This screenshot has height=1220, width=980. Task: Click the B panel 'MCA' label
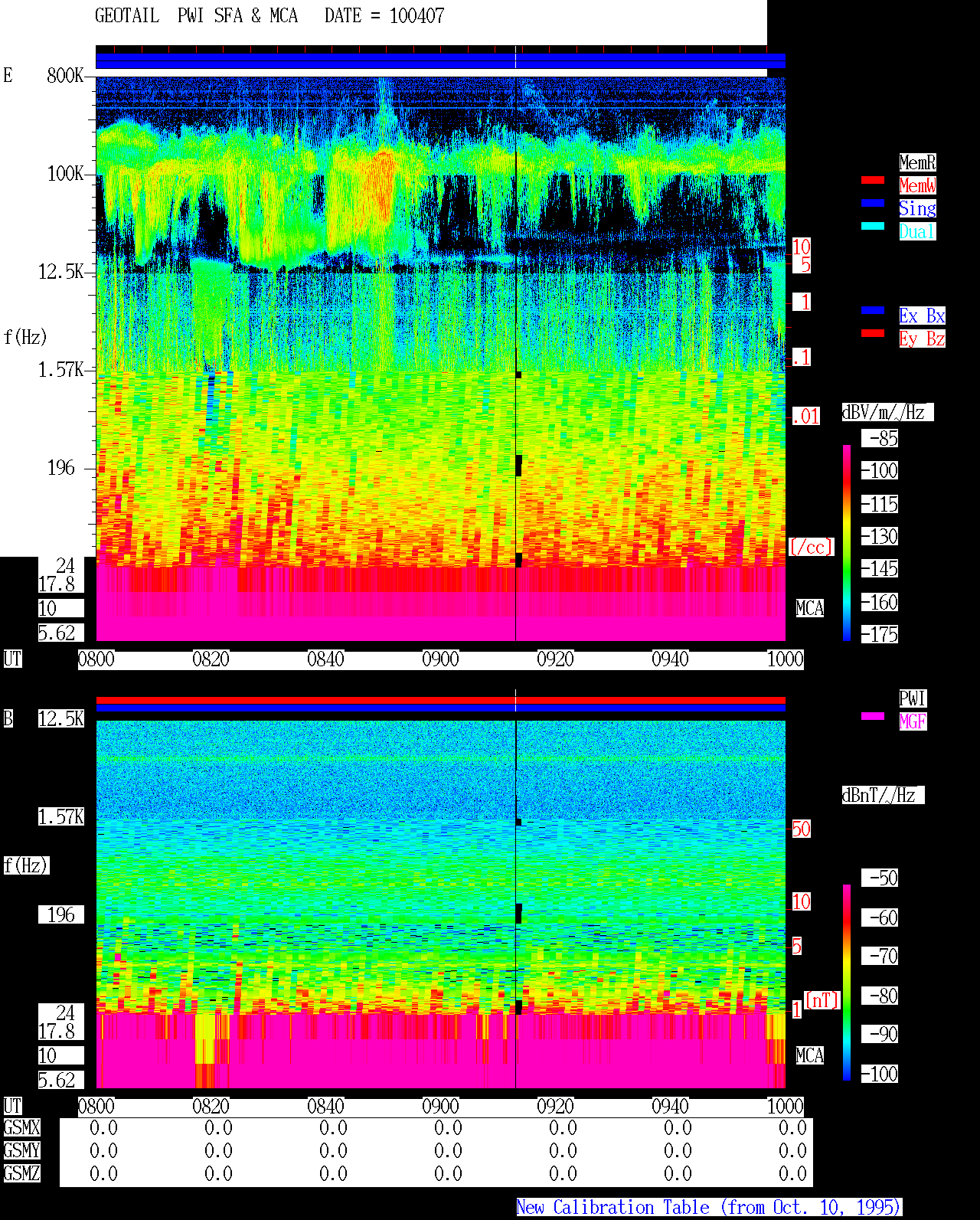[809, 1056]
